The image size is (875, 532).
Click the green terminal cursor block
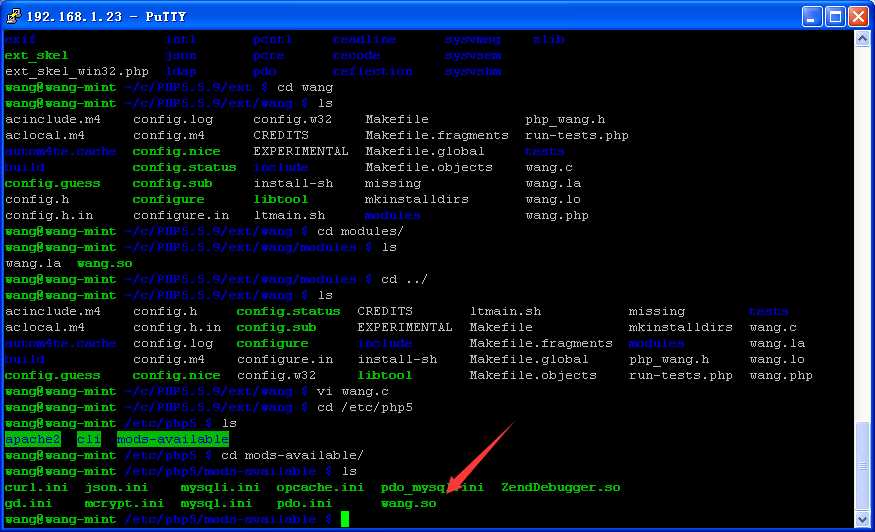(345, 519)
